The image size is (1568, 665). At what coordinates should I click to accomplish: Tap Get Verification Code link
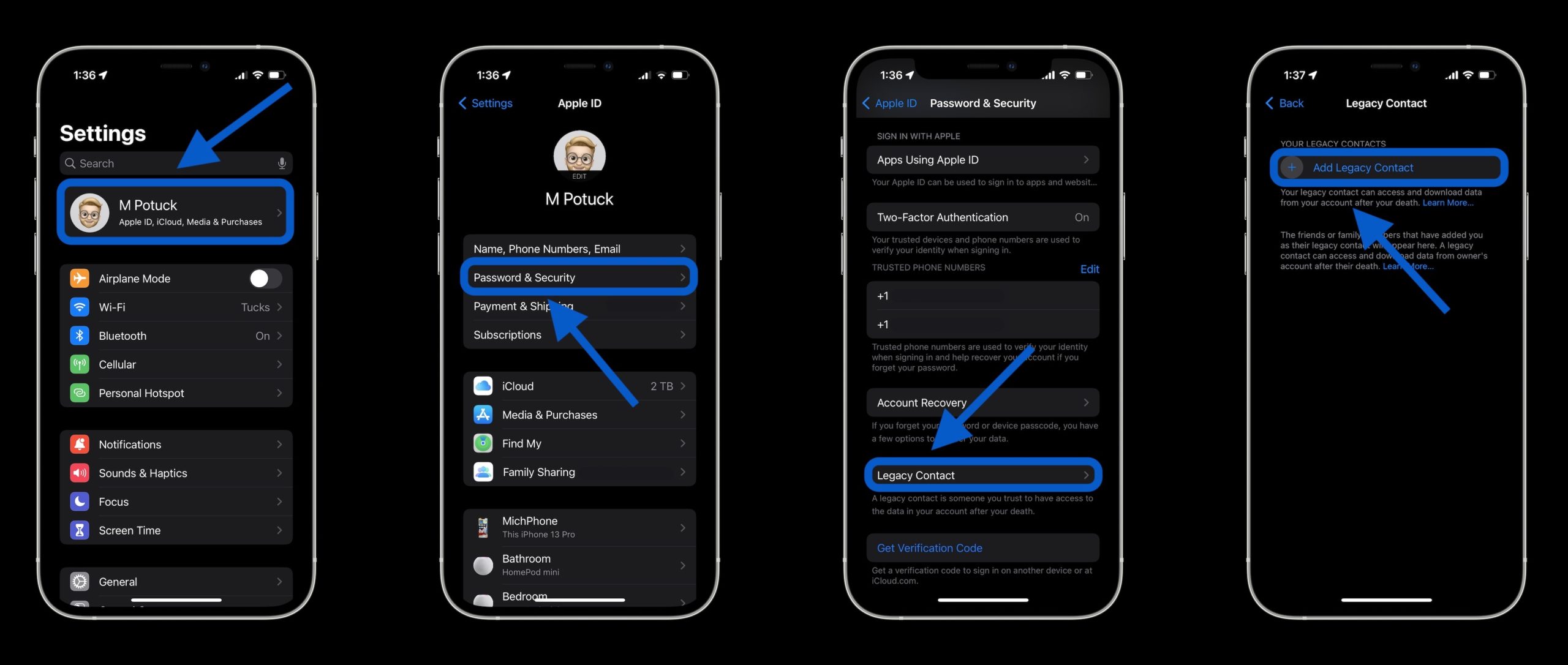929,547
